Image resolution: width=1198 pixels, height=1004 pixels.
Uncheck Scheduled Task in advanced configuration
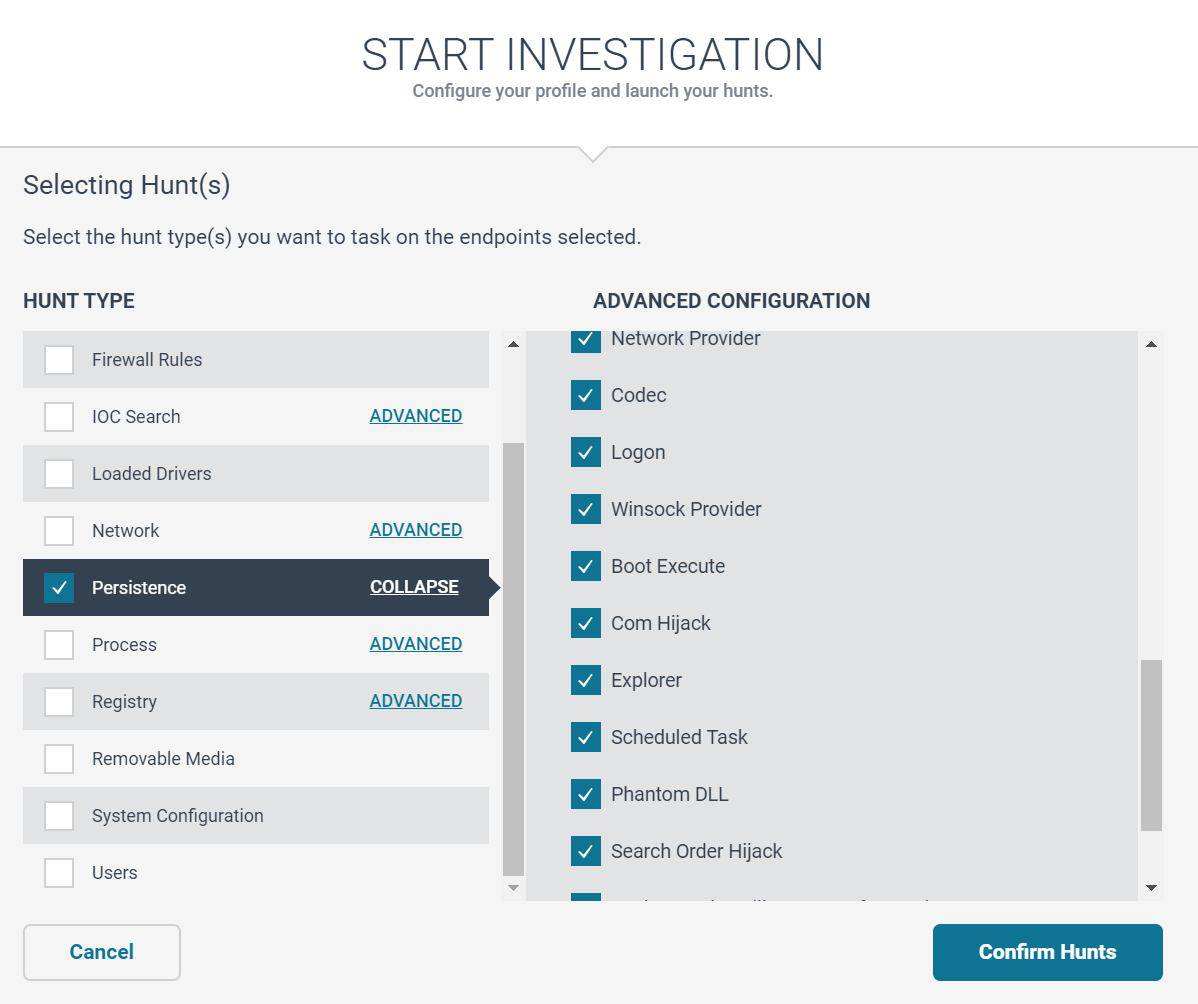586,737
